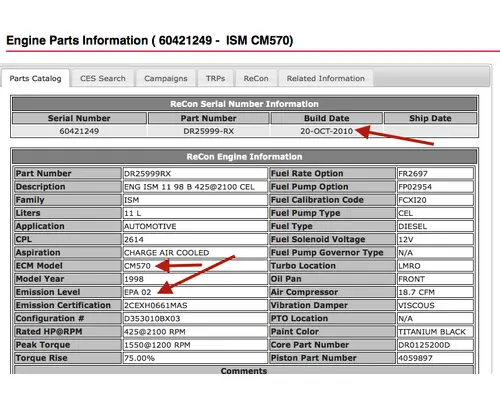The width and height of the screenshot is (500, 400).
Task: Select Air Compressor value 18.7 CFM
Action: [435, 292]
